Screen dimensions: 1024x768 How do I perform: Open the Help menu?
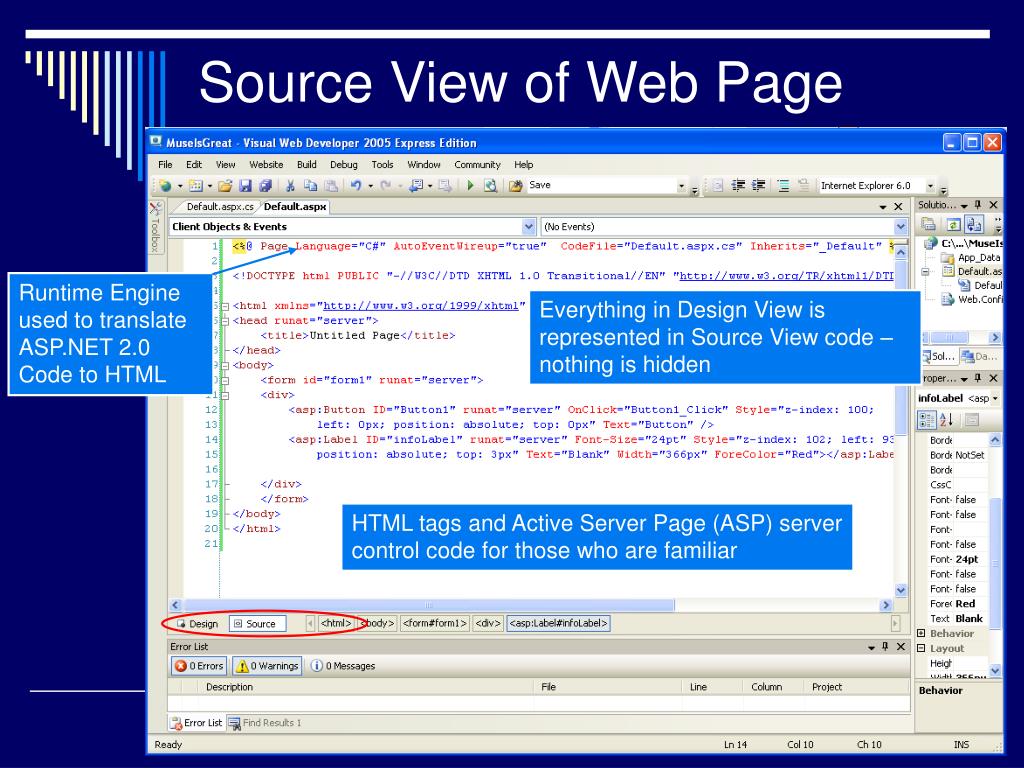pyautogui.click(x=524, y=165)
